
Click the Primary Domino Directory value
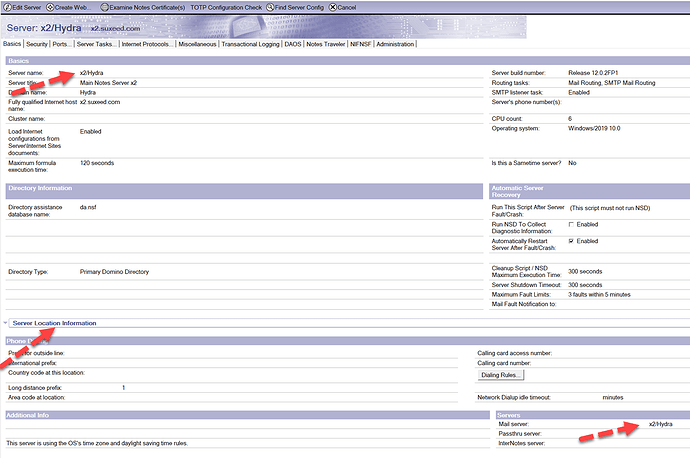(x=114, y=271)
